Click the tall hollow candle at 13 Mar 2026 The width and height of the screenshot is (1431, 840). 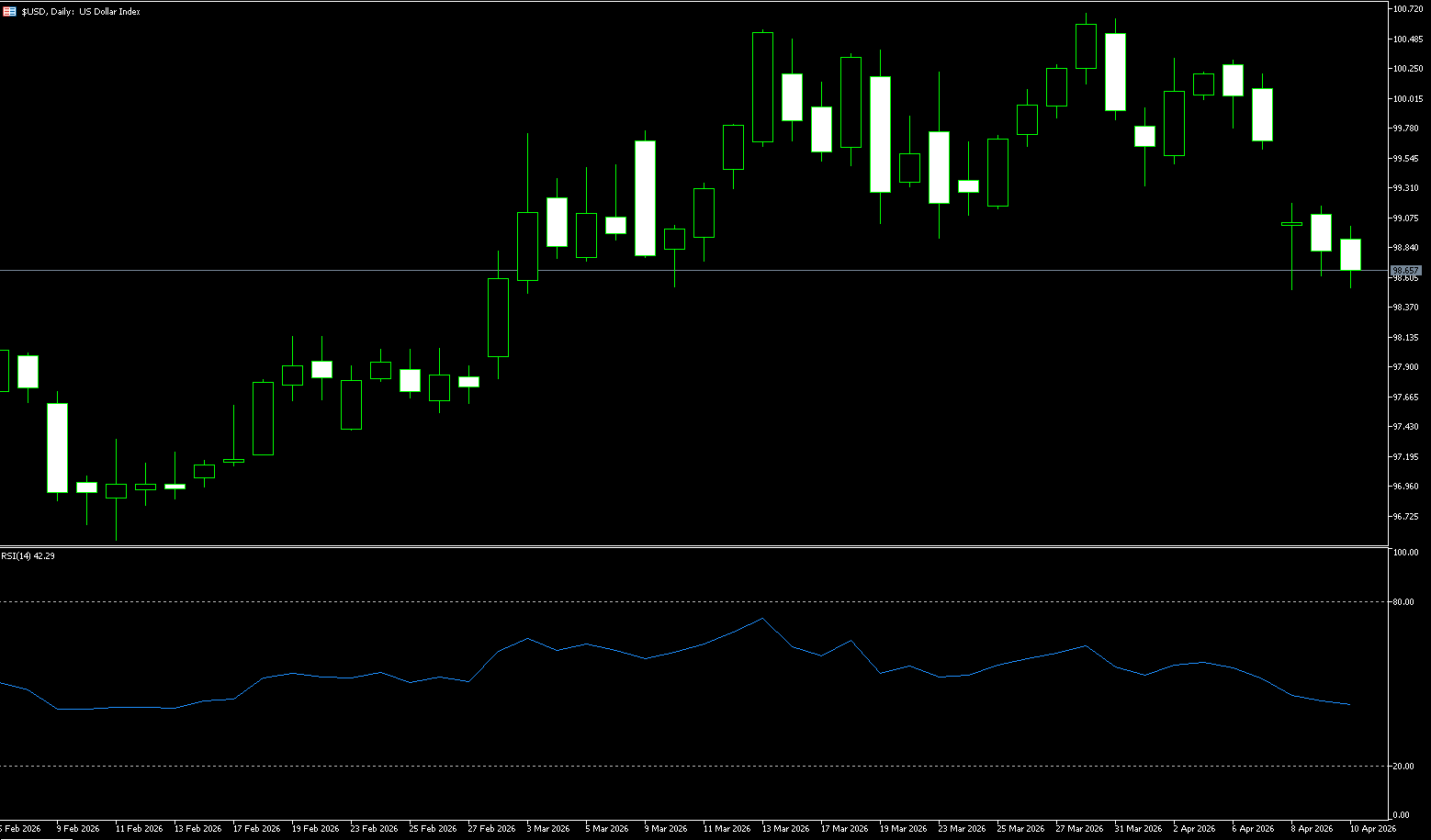762,87
